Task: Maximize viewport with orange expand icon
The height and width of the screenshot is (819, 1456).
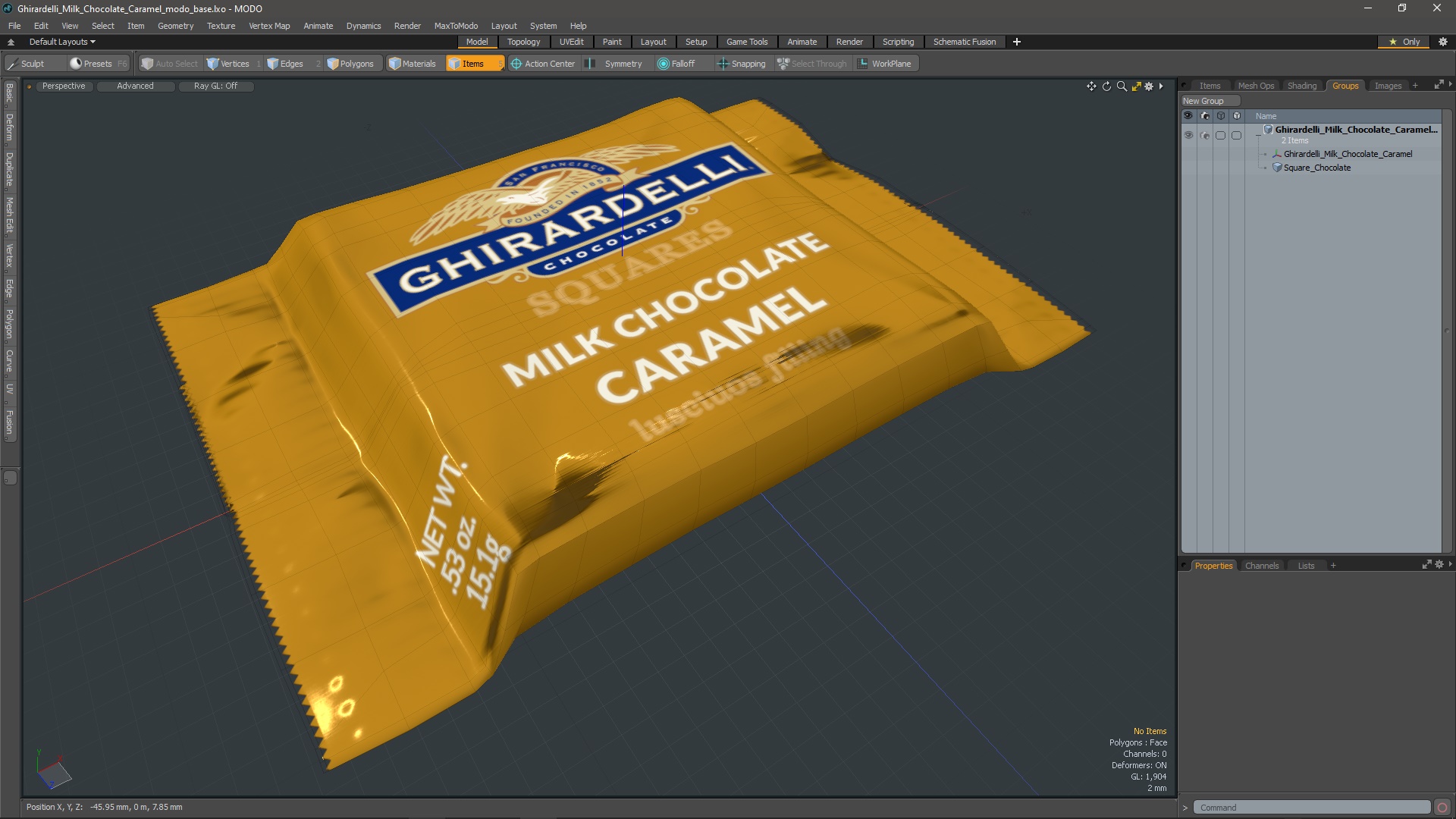Action: [x=1136, y=86]
